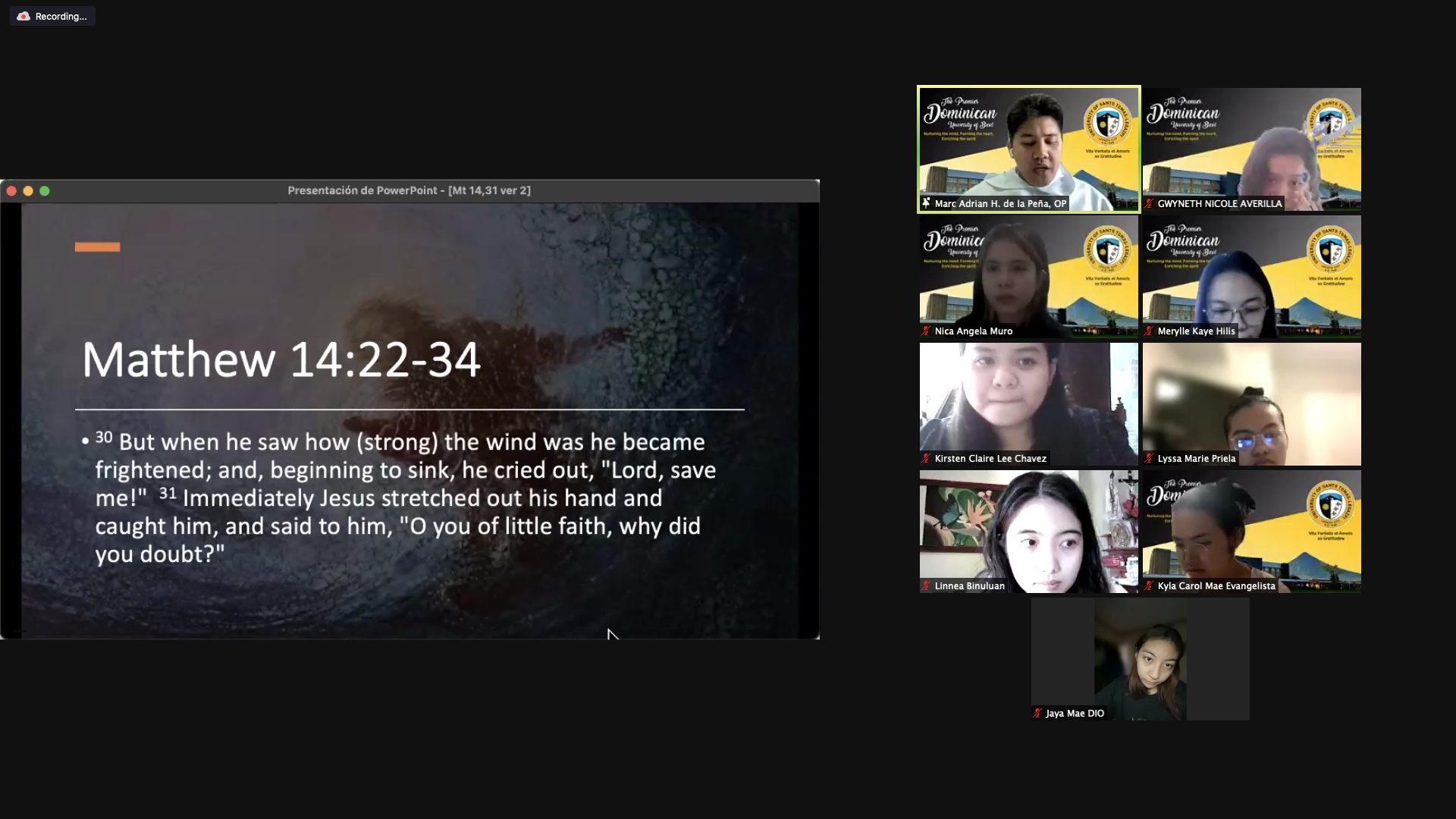This screenshot has width=1456, height=819.
Task: Click muted mic icon for Gwyneth Nicole Averilla
Action: [x=1150, y=203]
